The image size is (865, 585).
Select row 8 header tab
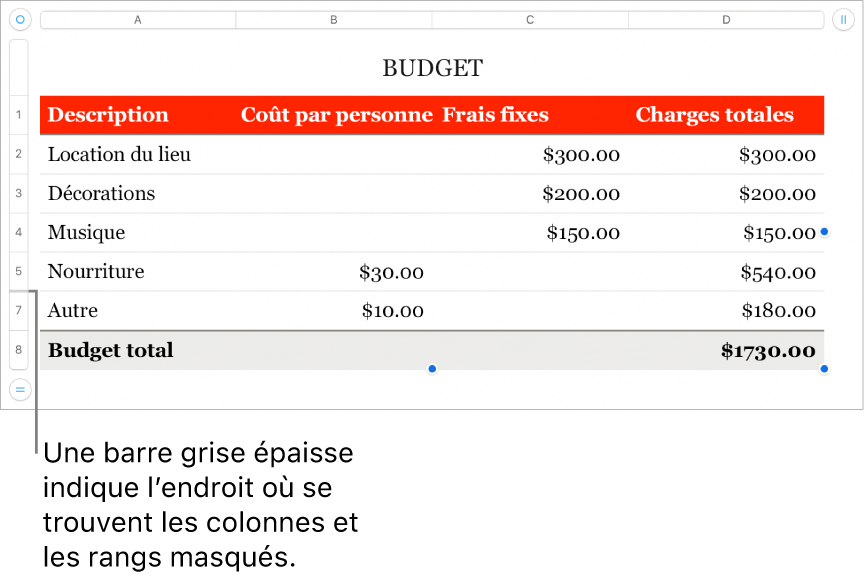click(19, 350)
